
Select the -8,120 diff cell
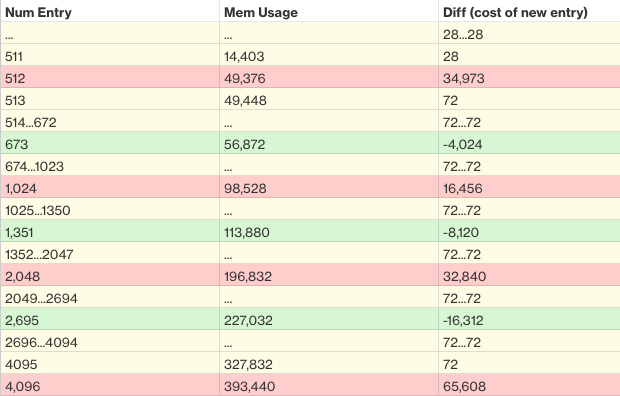tap(529, 231)
